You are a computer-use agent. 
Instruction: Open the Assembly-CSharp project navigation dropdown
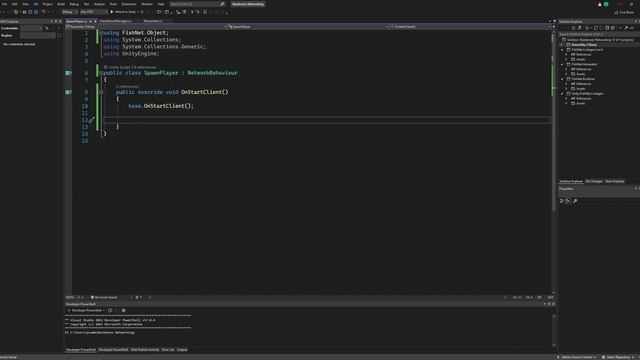click(145, 27)
